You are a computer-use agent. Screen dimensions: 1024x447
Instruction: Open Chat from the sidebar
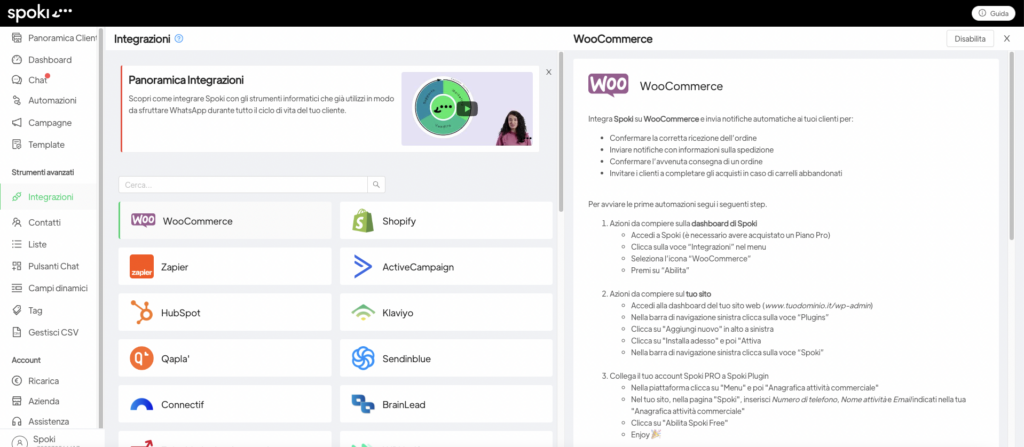[38, 80]
